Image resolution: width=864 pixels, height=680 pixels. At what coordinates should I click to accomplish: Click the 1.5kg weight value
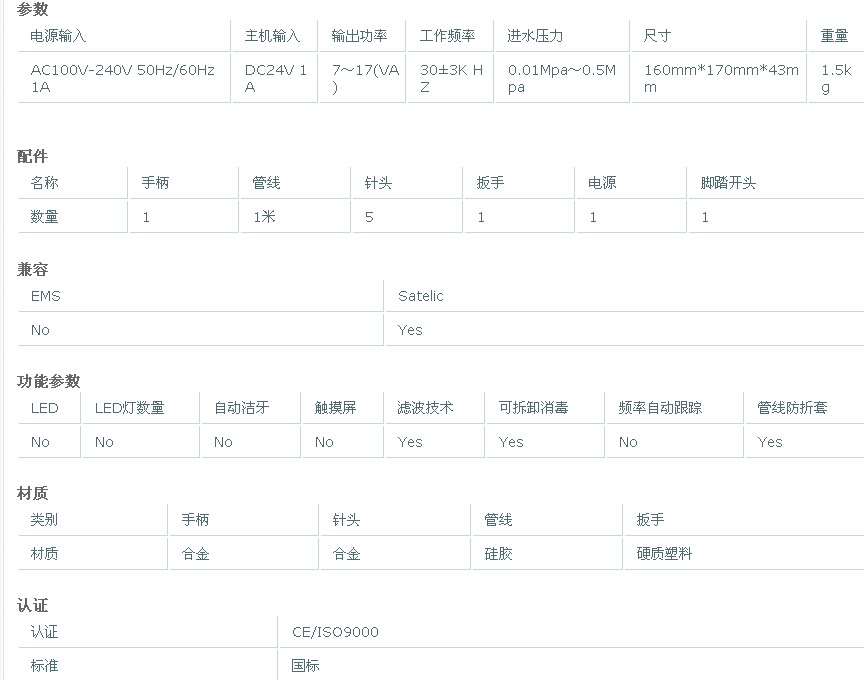tap(836, 78)
